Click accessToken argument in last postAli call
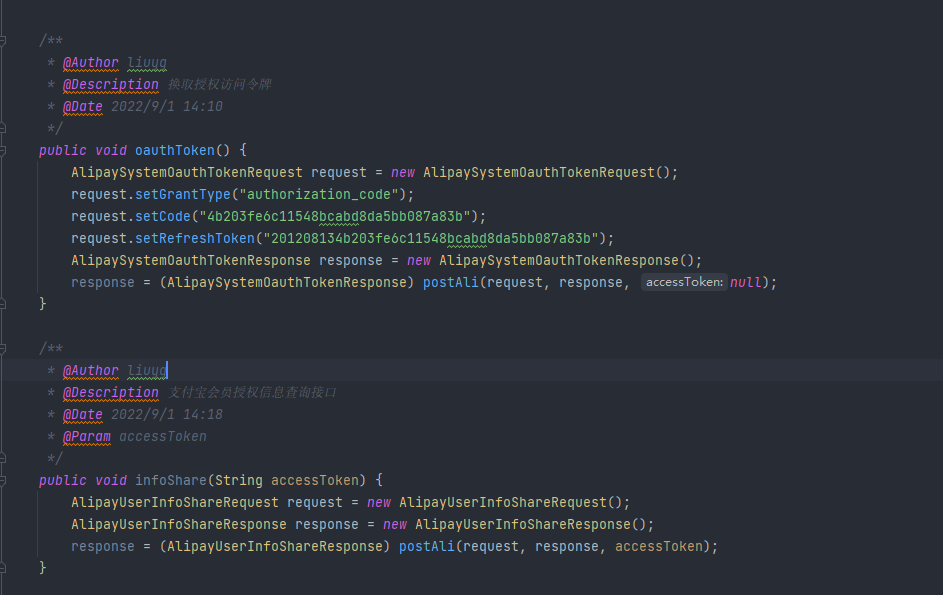Viewport: 943px width, 595px height. [x=659, y=546]
